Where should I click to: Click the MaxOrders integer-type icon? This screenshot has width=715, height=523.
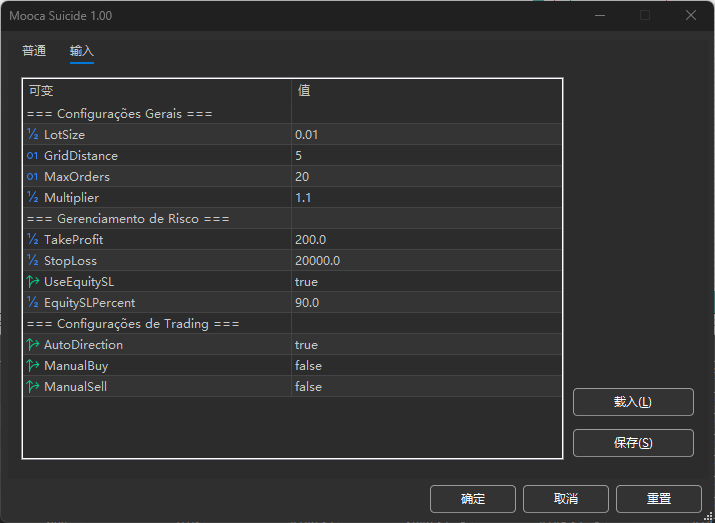point(33,177)
